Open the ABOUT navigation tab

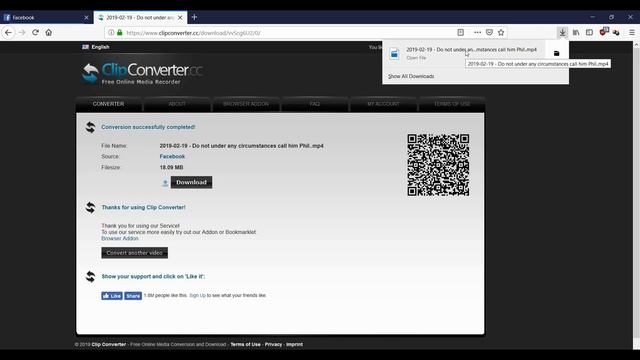pyautogui.click(x=177, y=104)
